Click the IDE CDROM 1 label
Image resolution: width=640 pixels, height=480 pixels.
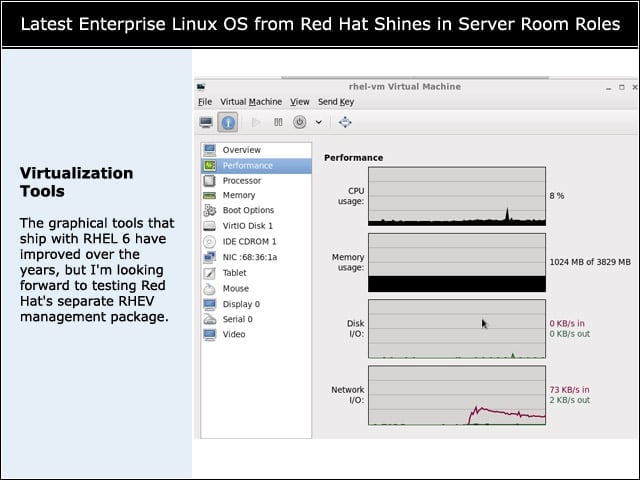pos(249,242)
